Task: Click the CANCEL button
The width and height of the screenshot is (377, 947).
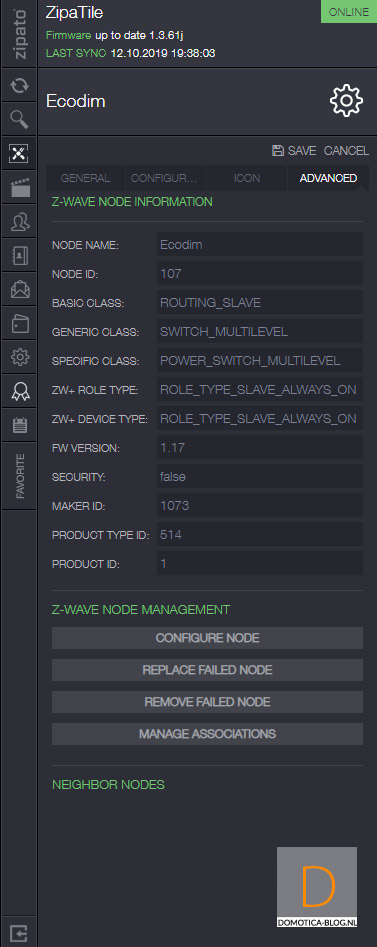Action: (x=346, y=150)
